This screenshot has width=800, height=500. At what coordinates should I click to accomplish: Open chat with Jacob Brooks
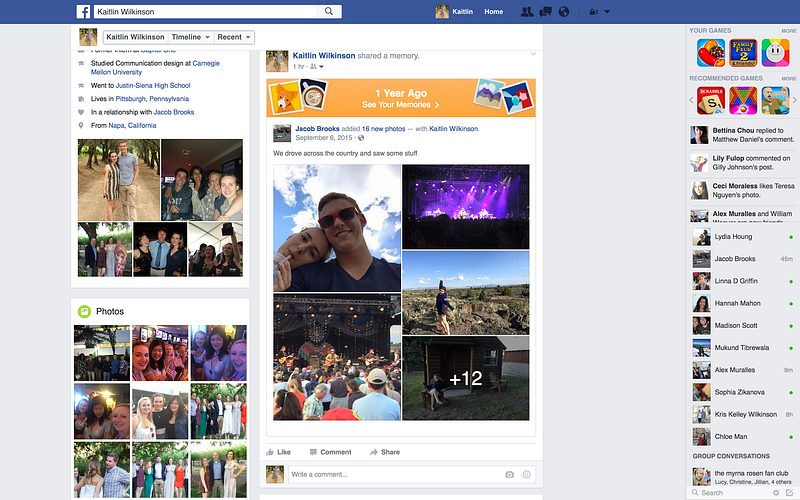pos(743,259)
